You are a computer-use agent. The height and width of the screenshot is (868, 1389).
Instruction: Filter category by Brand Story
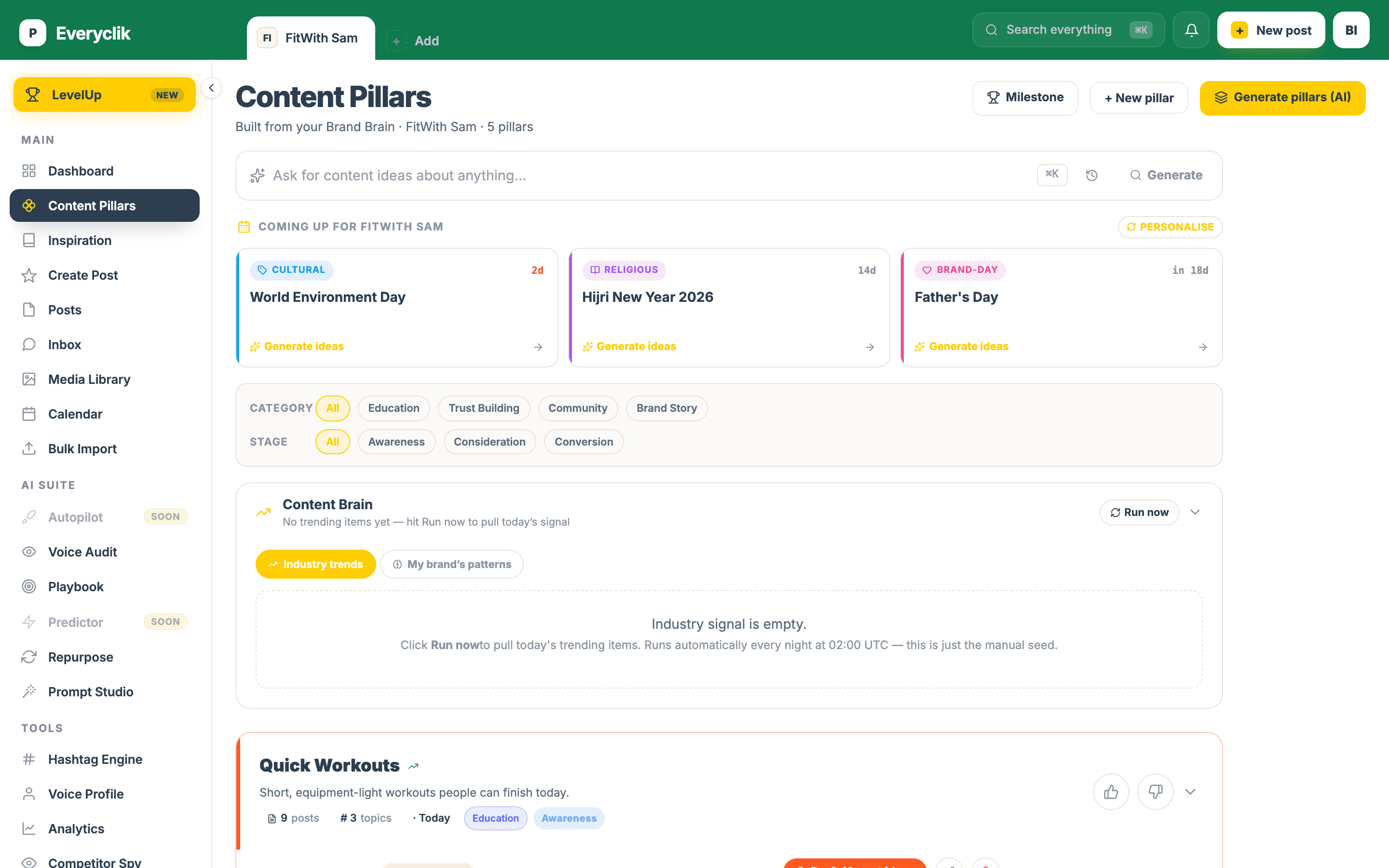click(667, 408)
